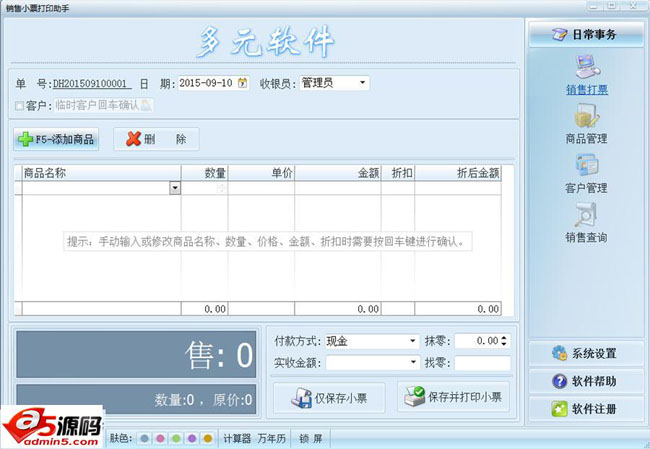Open the 销售打票 sales ticket icon
650x449 pixels.
tap(587, 75)
